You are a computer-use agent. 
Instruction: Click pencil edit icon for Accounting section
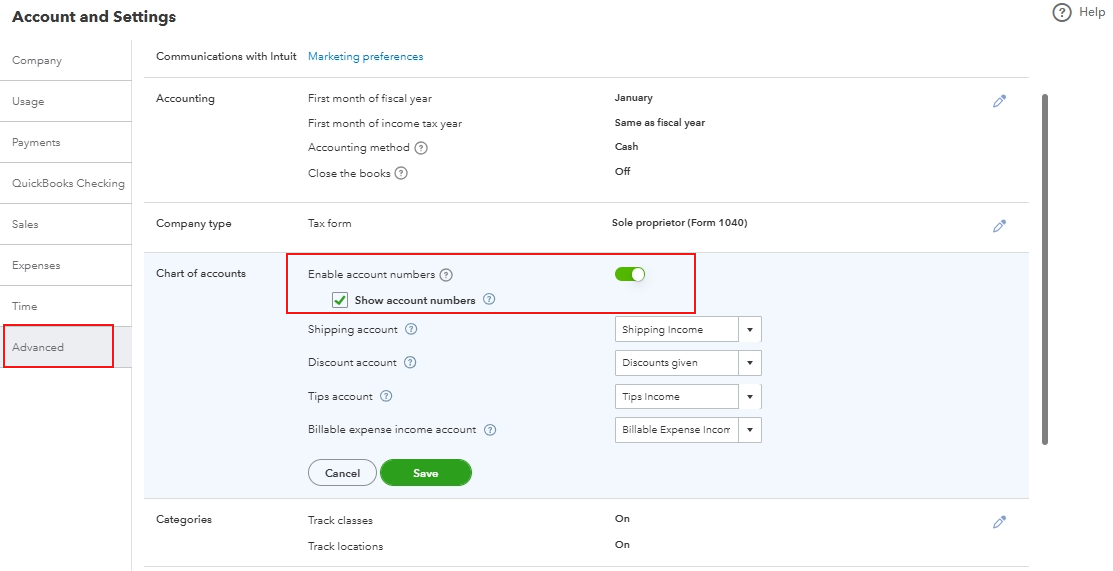(x=998, y=101)
